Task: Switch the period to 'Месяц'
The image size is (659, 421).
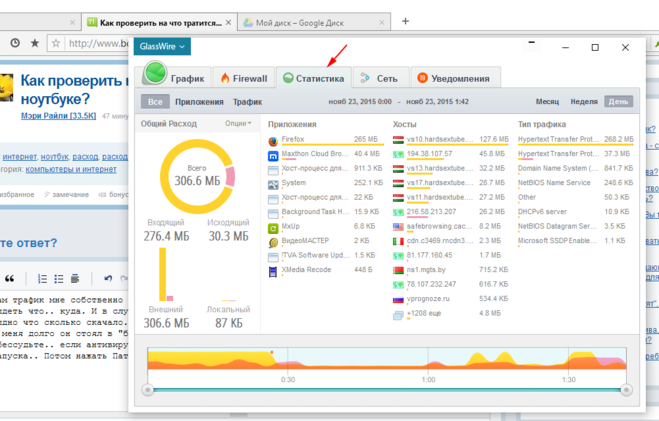Action: pos(547,102)
